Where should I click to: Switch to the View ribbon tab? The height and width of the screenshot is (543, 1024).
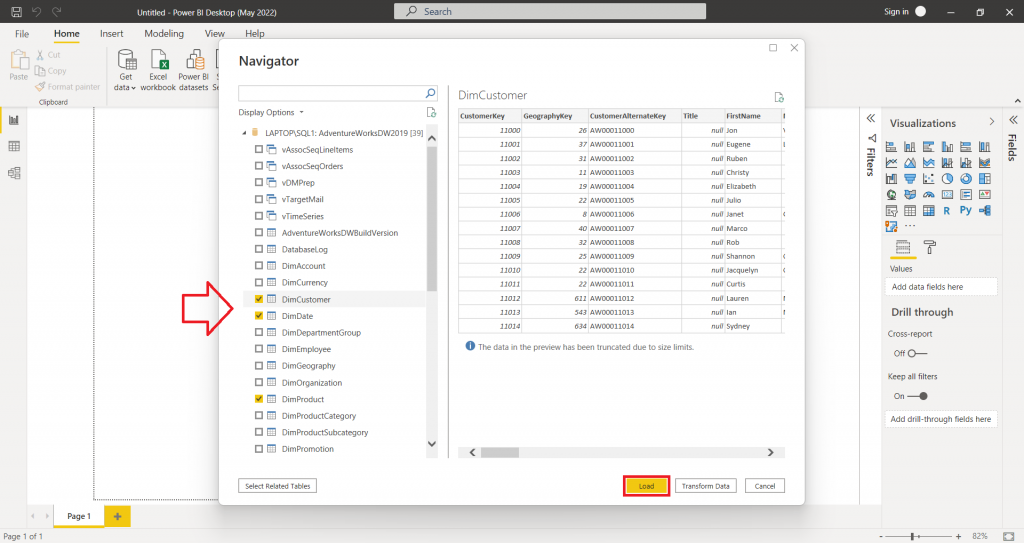[x=215, y=33]
